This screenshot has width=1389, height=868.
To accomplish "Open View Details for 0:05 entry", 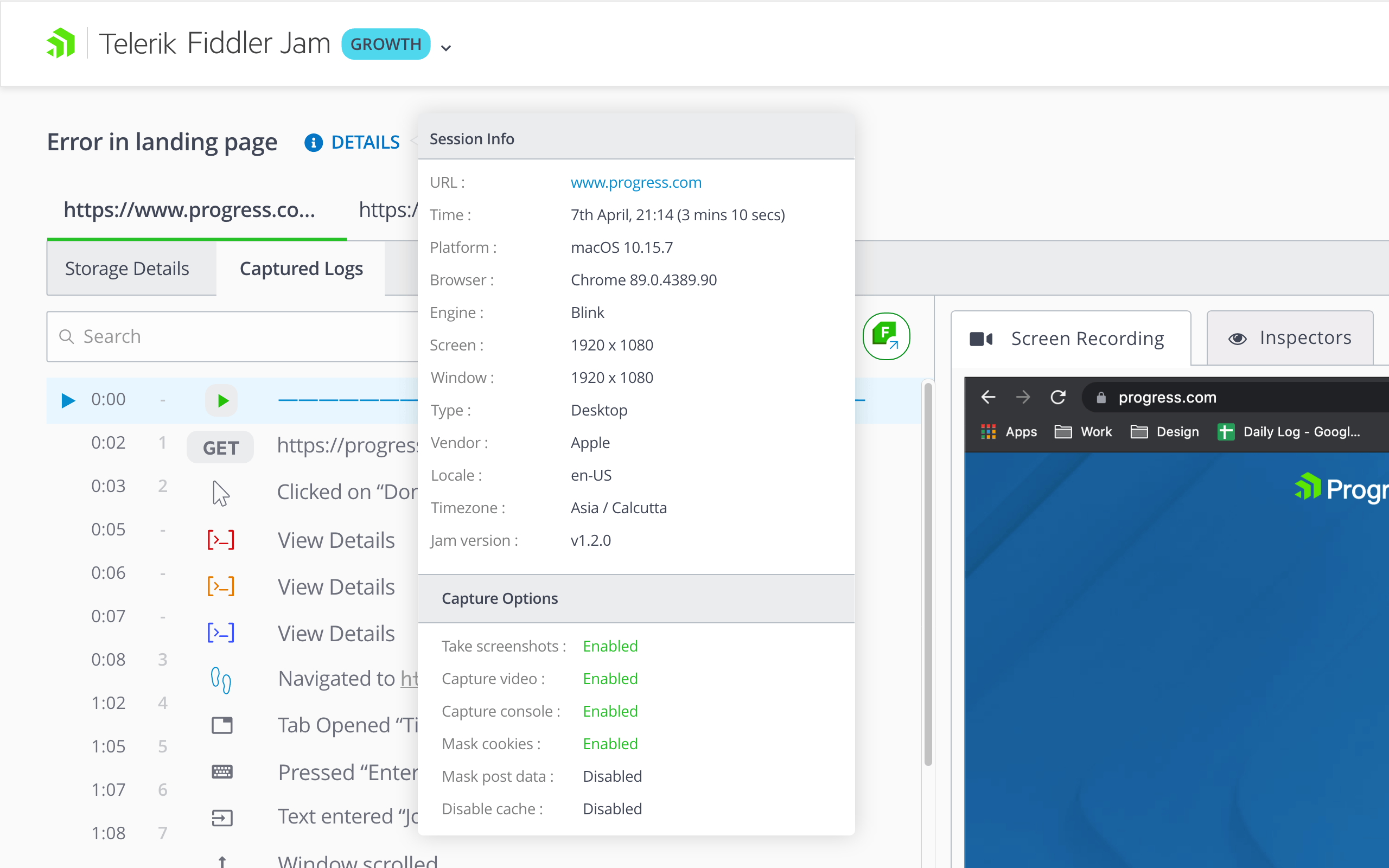I will point(336,540).
